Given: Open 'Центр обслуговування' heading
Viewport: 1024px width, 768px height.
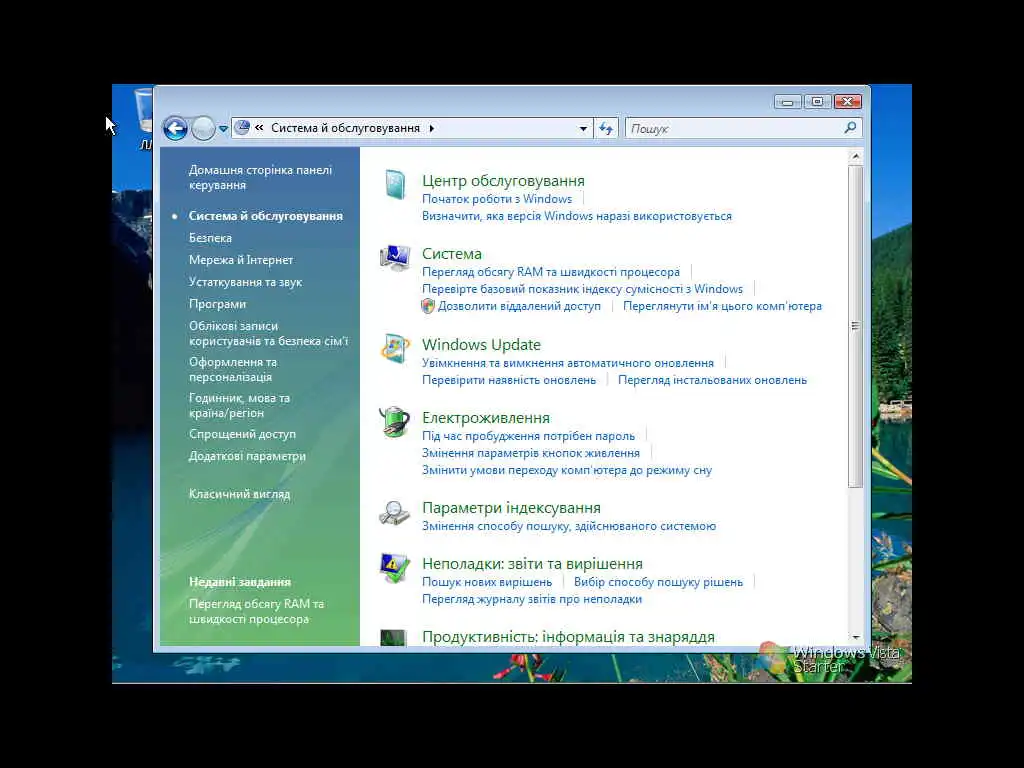Looking at the screenshot, I should click(504, 181).
